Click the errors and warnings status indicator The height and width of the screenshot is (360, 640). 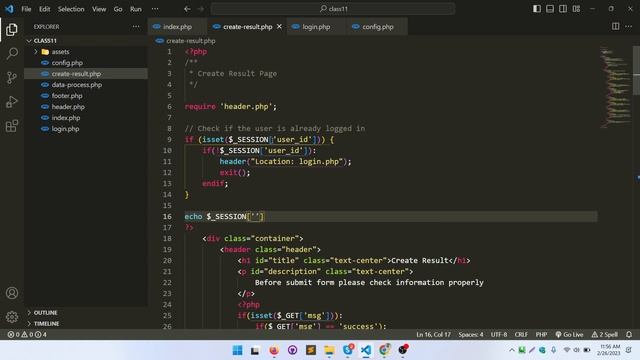click(x=27, y=334)
